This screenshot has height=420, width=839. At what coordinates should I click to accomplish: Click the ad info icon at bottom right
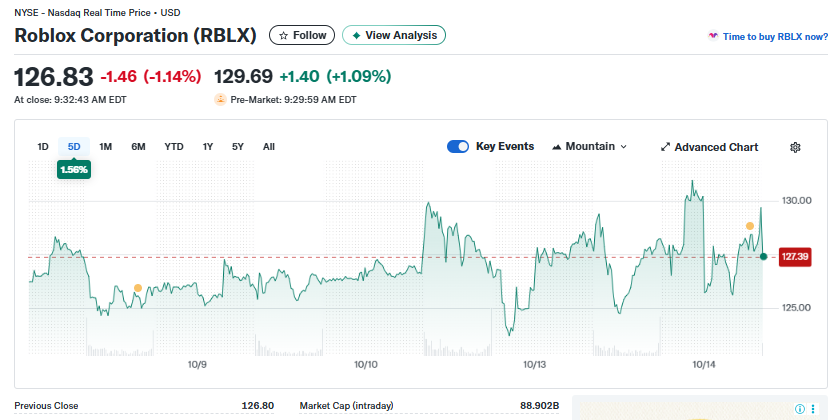point(799,409)
